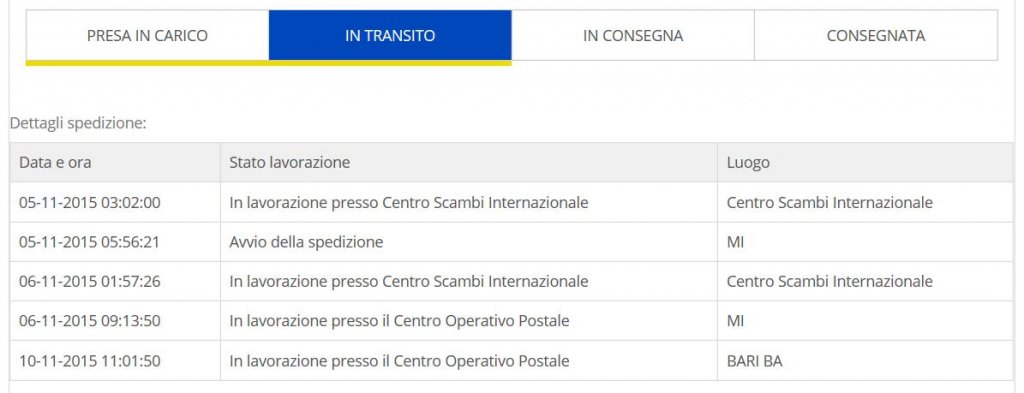Click the BARI BA location cell
The height and width of the screenshot is (393, 1024).
(x=865, y=360)
